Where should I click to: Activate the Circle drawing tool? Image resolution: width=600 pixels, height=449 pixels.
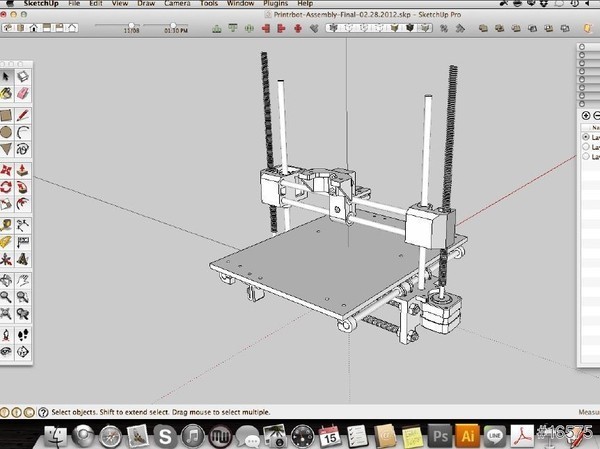click(x=7, y=131)
